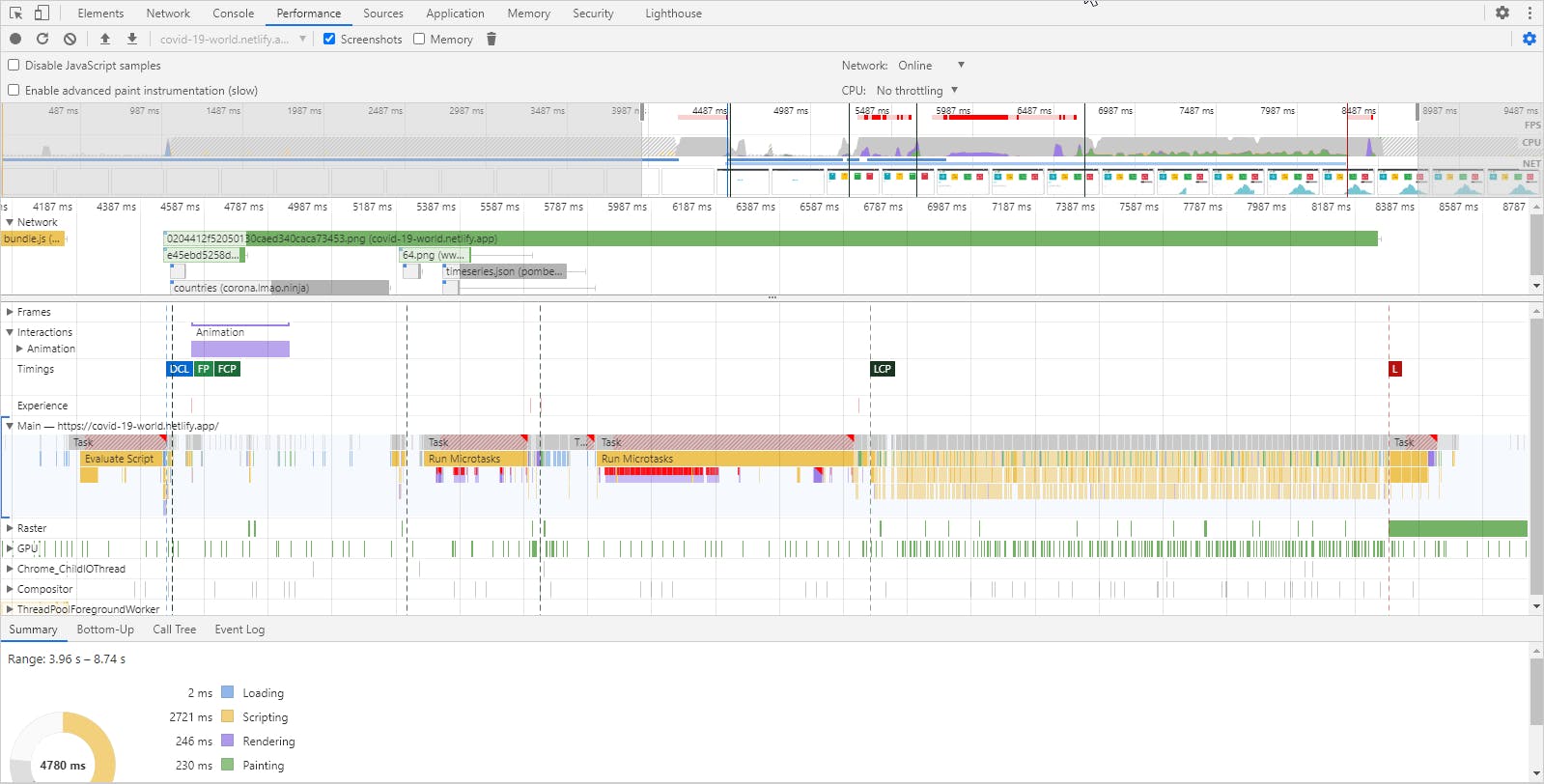Expand the Animation sub-track
Viewport: 1544px width, 784px height.
[x=19, y=349]
